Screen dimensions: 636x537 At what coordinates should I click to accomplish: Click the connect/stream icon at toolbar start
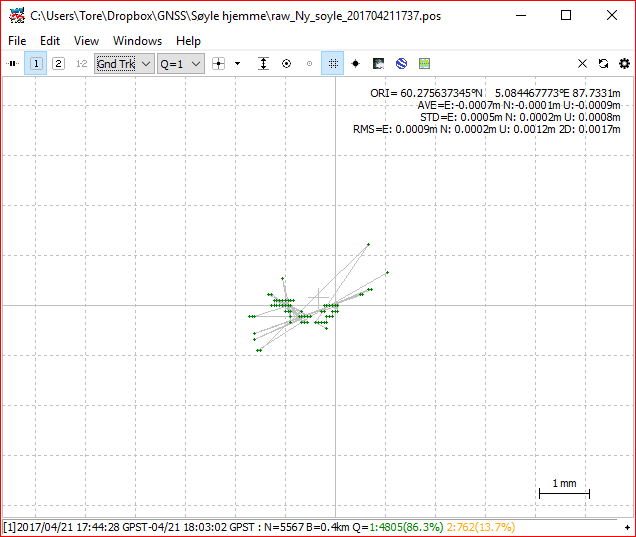pyautogui.click(x=13, y=64)
